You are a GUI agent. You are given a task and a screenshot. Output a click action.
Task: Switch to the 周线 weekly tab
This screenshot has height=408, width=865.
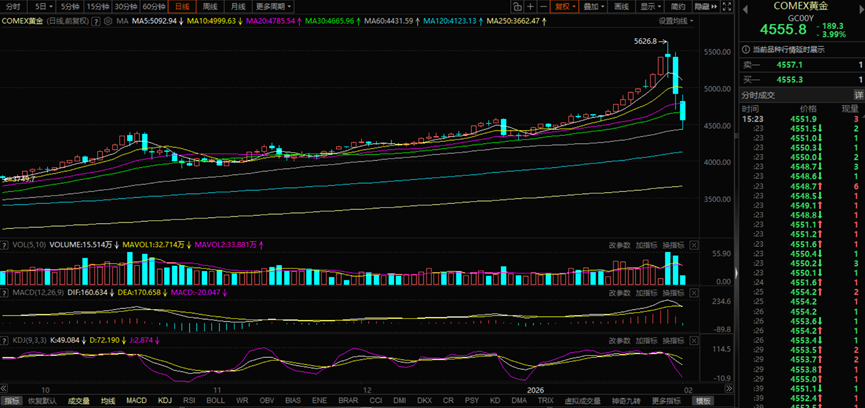click(211, 6)
